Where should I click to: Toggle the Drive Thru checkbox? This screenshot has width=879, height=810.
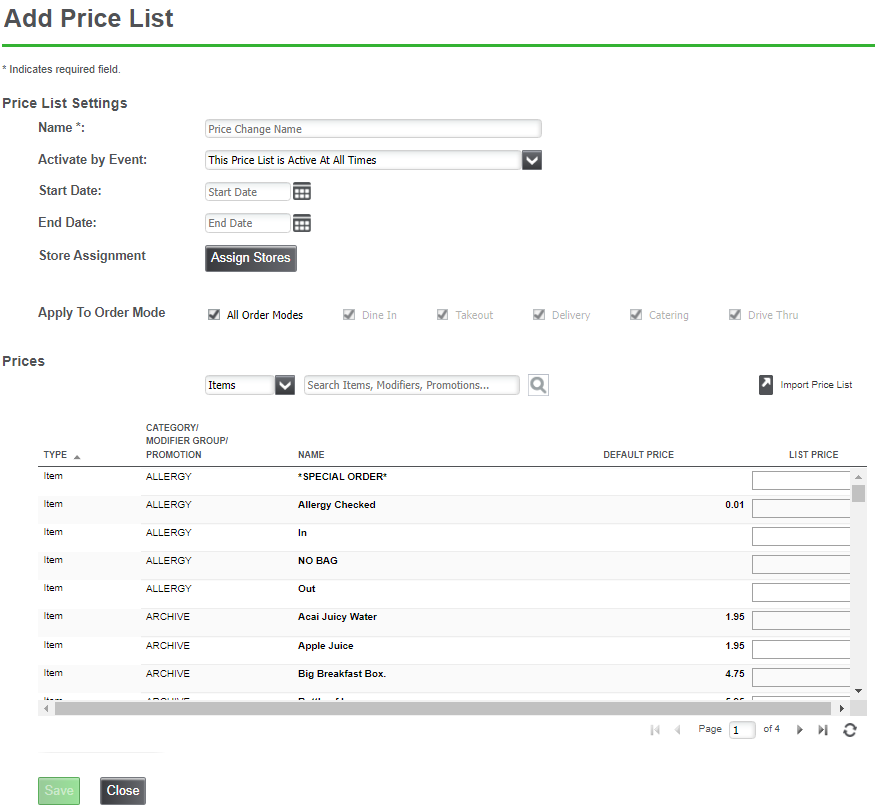[x=735, y=315]
